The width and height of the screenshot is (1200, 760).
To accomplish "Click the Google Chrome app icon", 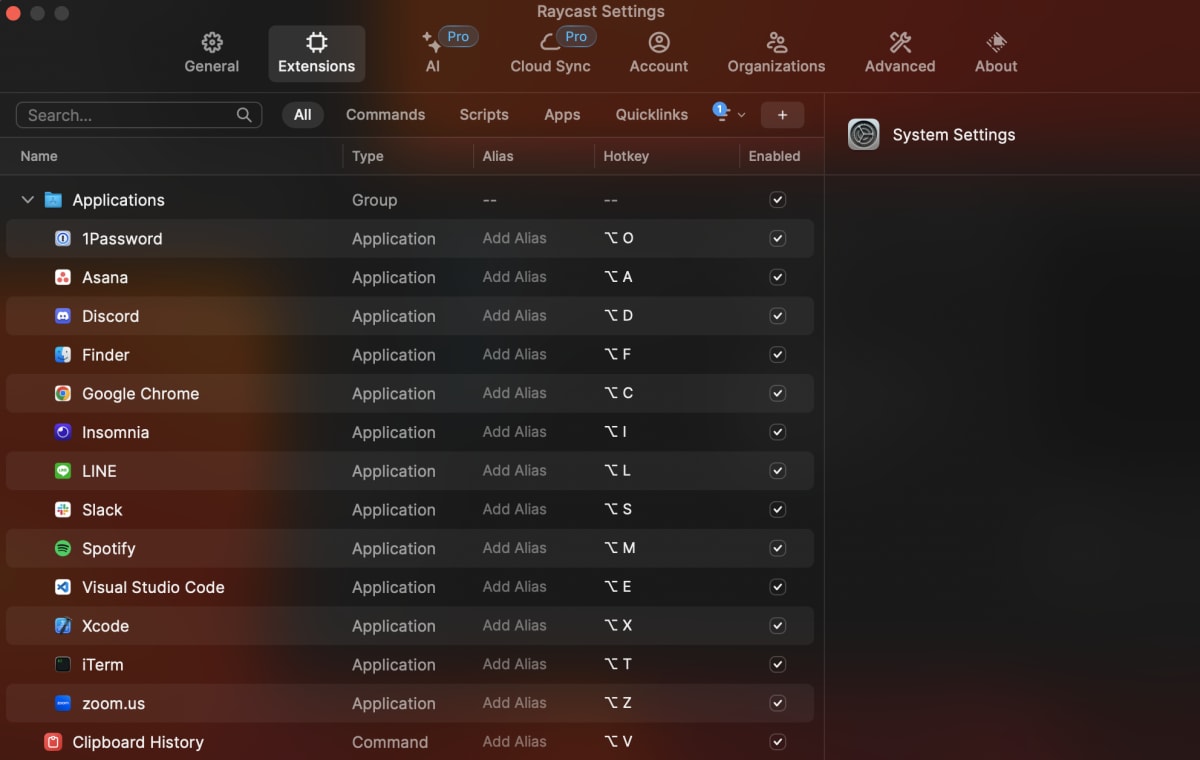I will click(63, 394).
